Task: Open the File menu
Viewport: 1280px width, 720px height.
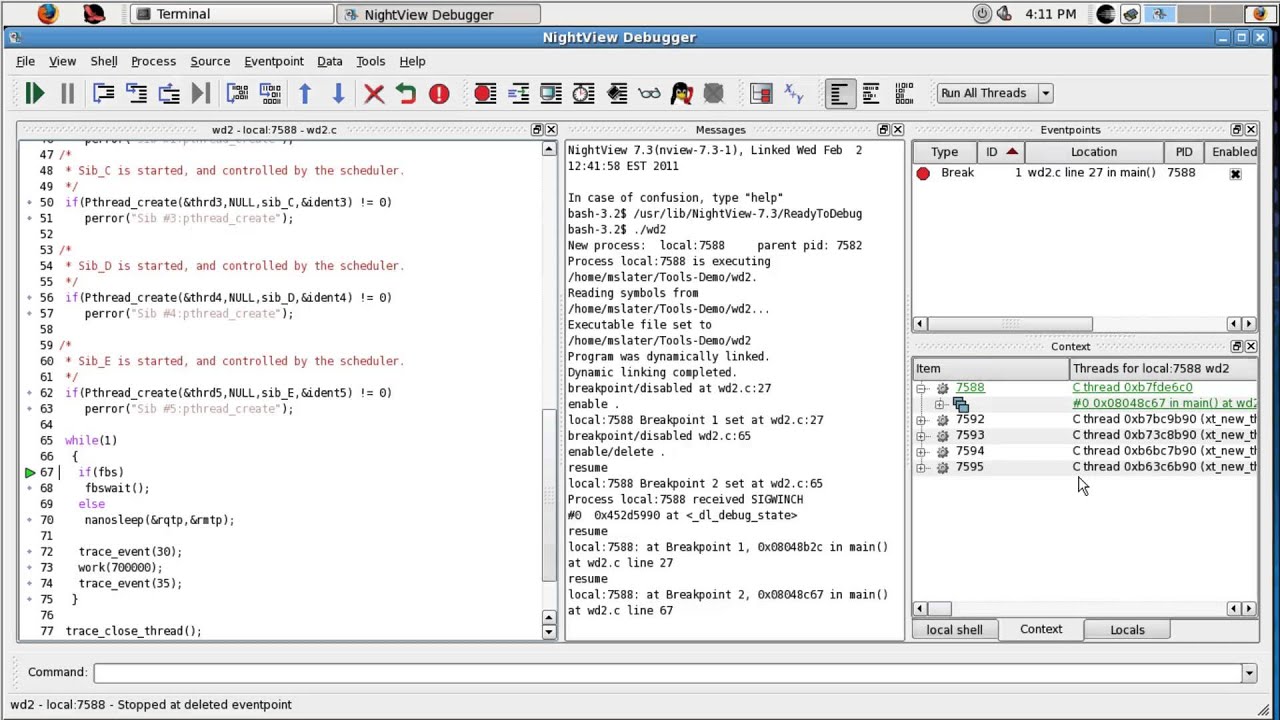Action: coord(25,61)
